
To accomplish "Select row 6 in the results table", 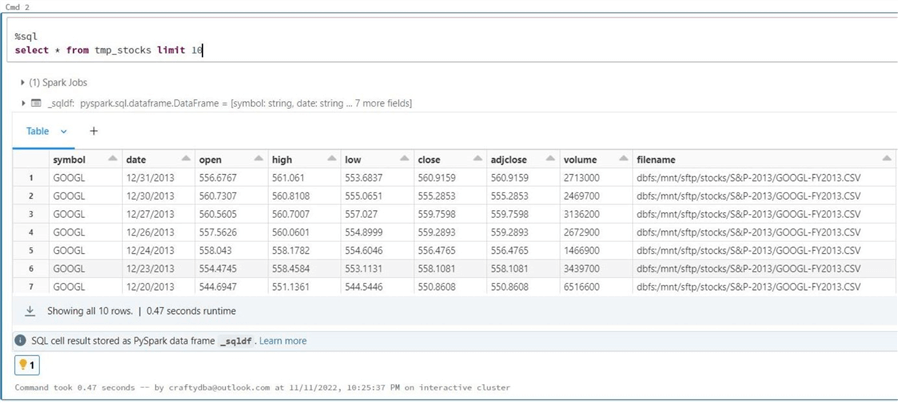I will point(31,269).
